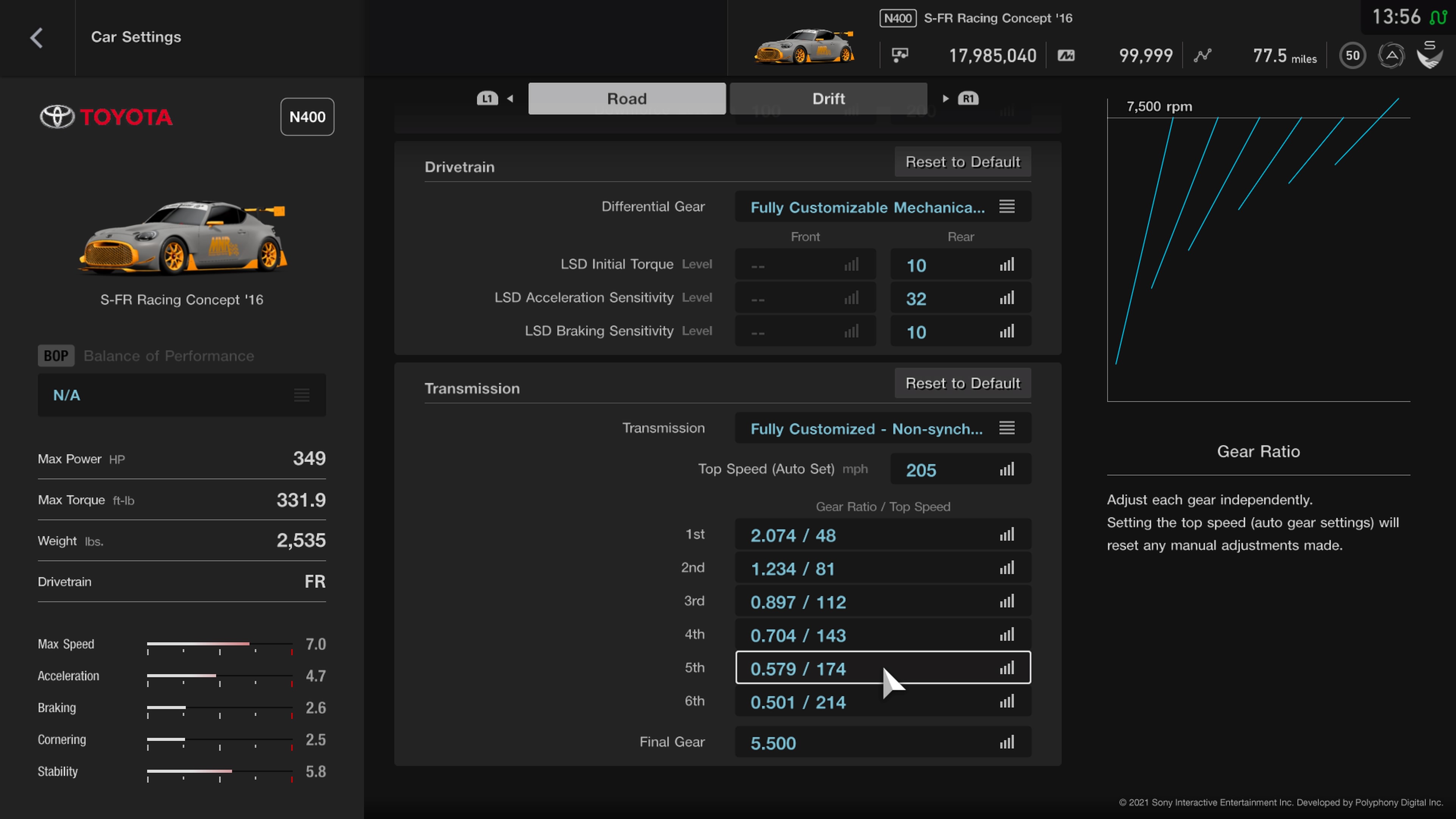
Task: Click the credits icon beside 17,985,040
Action: coord(900,55)
